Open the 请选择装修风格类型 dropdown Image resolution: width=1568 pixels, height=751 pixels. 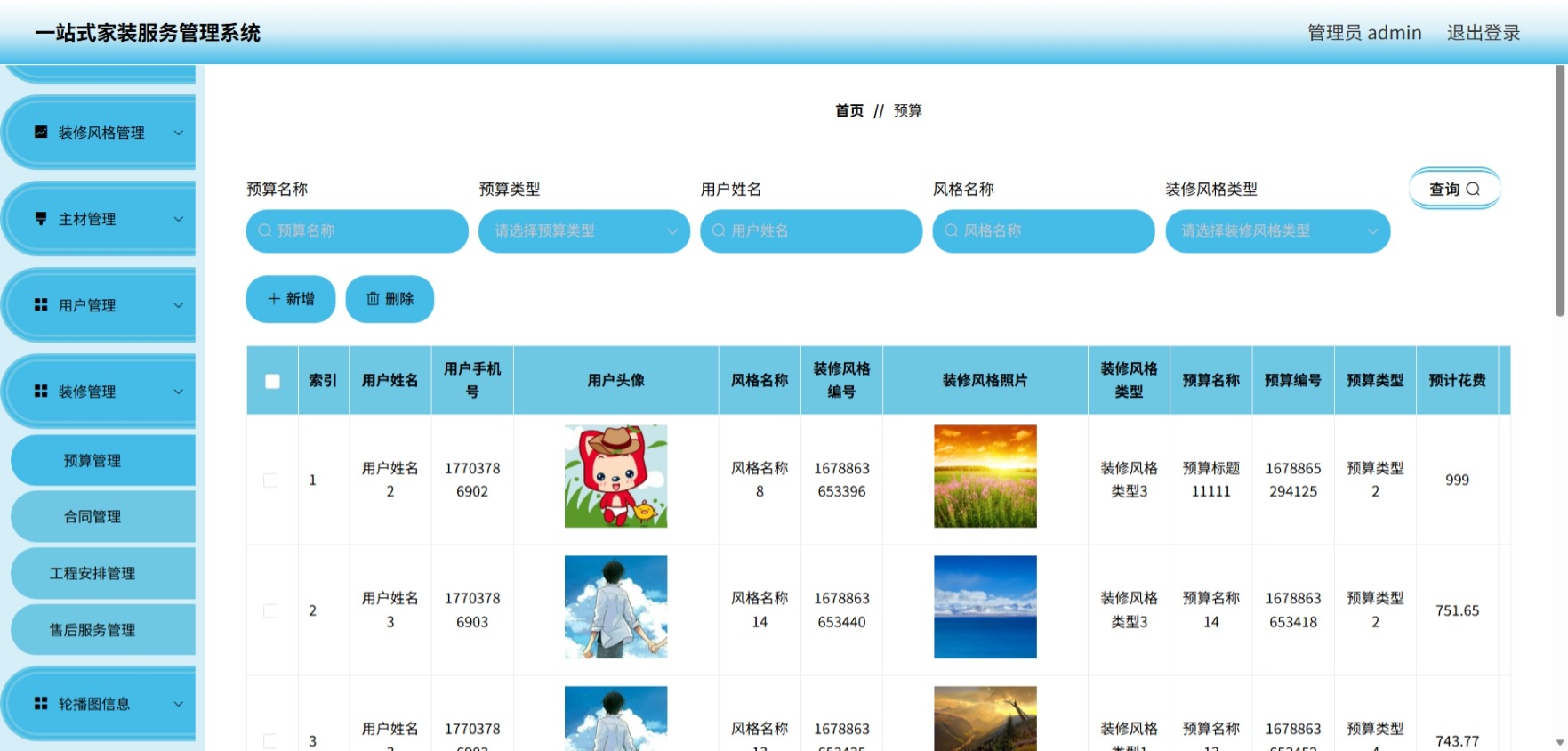pos(1278,231)
